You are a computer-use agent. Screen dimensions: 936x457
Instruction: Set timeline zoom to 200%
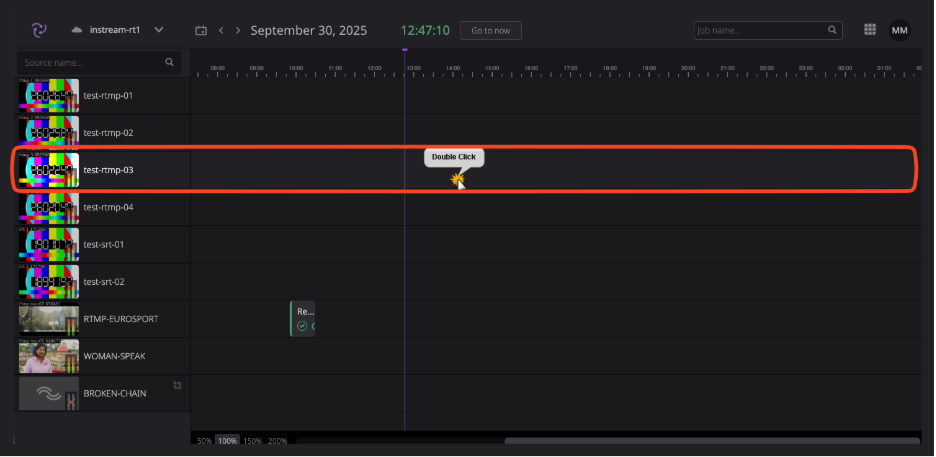[278, 441]
